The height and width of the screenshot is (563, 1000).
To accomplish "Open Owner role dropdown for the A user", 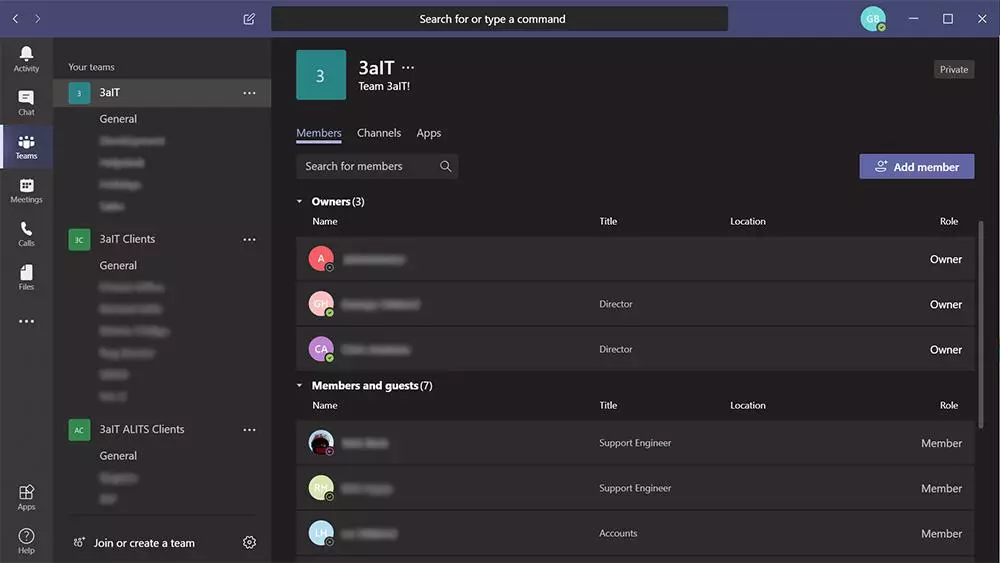I will pos(946,260).
